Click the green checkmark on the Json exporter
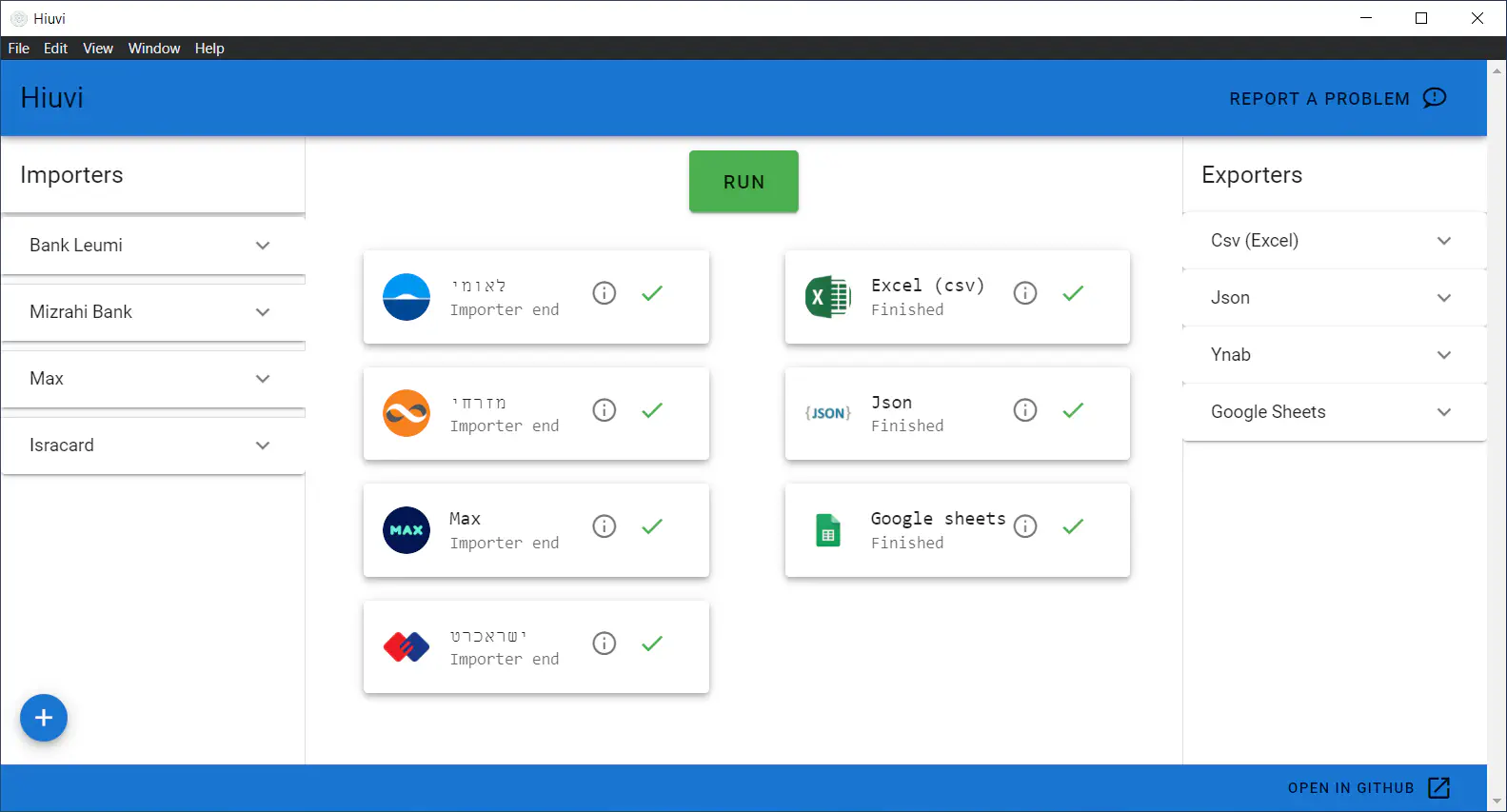Viewport: 1507px width, 812px height. 1073,410
